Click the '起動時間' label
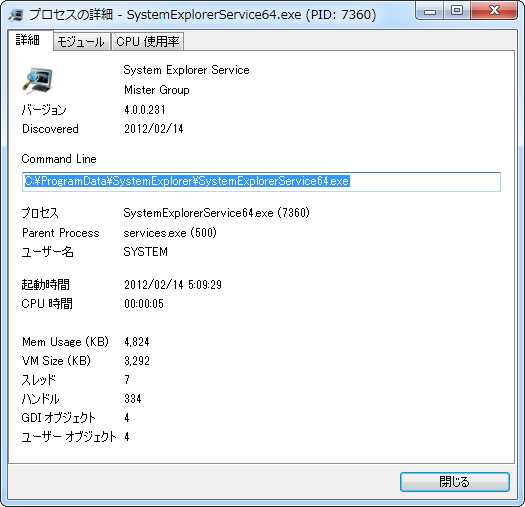Screen dimensions: 525x507 tap(46, 285)
